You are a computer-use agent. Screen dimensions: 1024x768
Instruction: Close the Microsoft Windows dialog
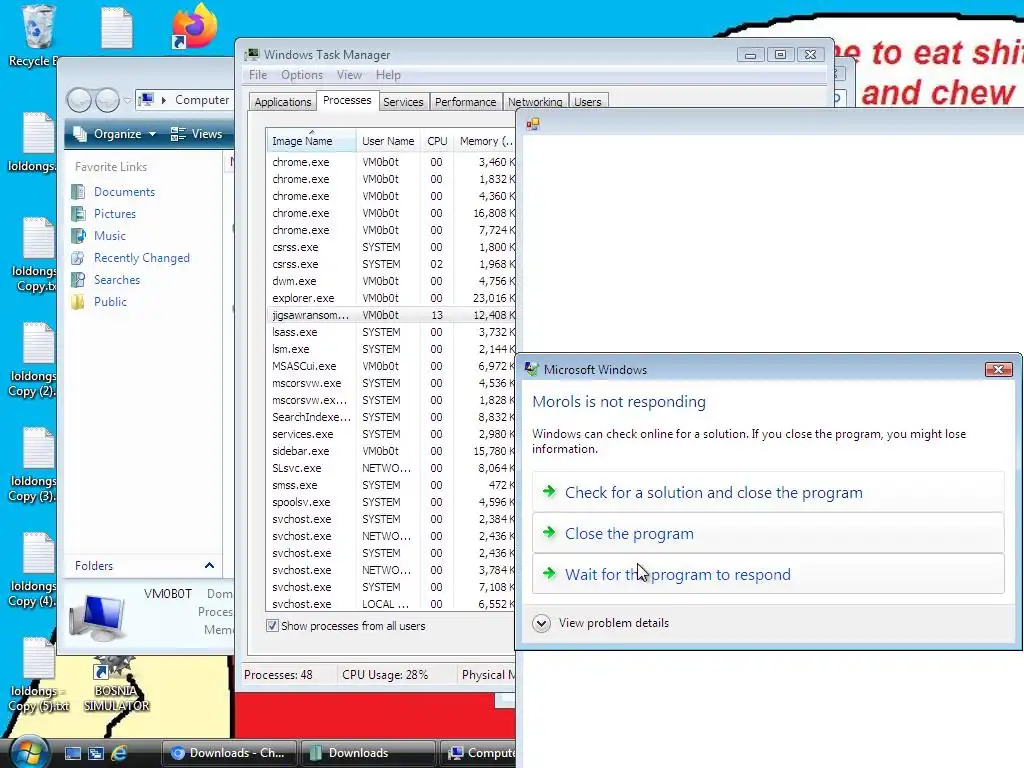tap(999, 369)
